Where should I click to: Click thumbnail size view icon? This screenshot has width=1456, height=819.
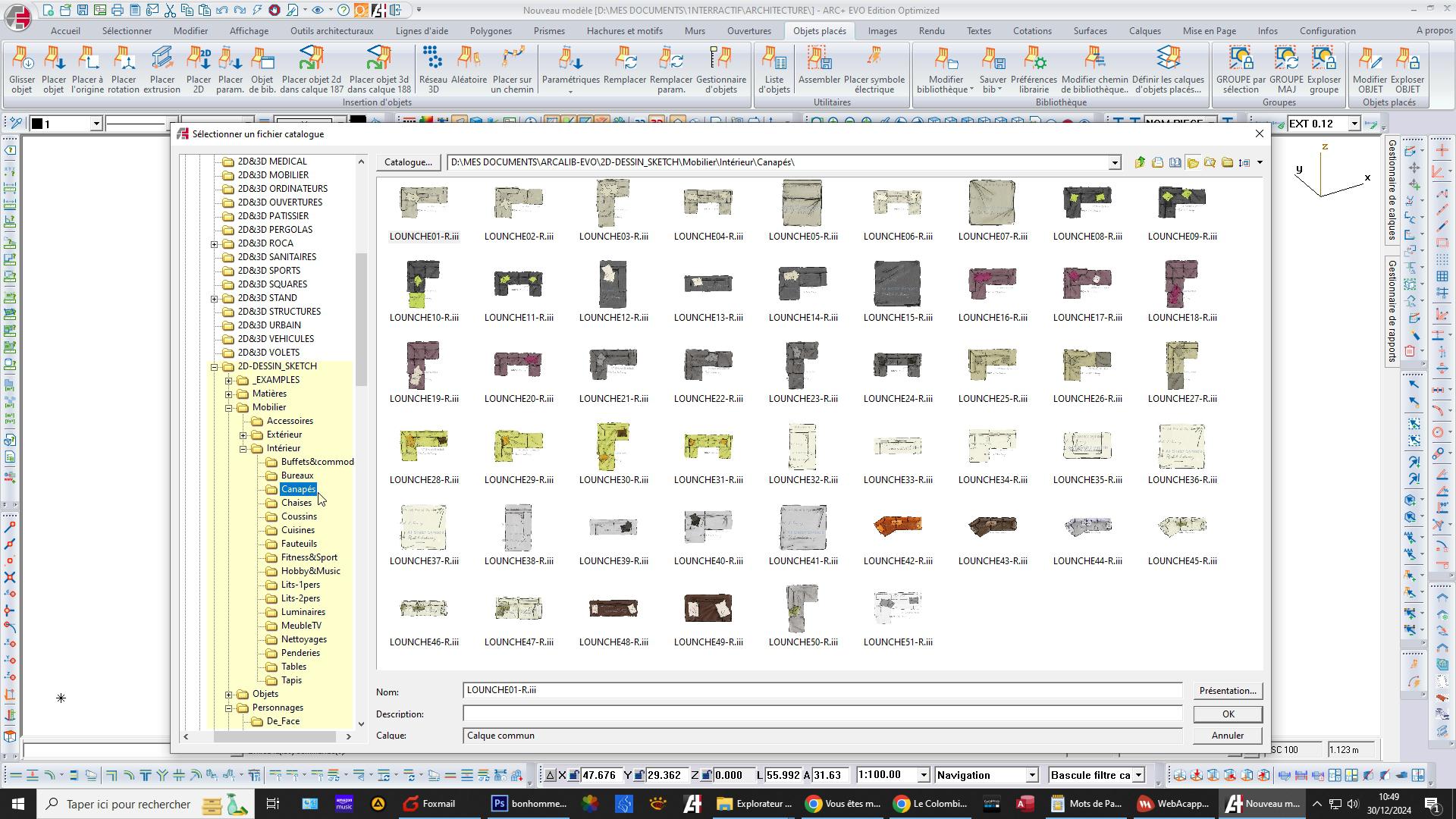1244,162
